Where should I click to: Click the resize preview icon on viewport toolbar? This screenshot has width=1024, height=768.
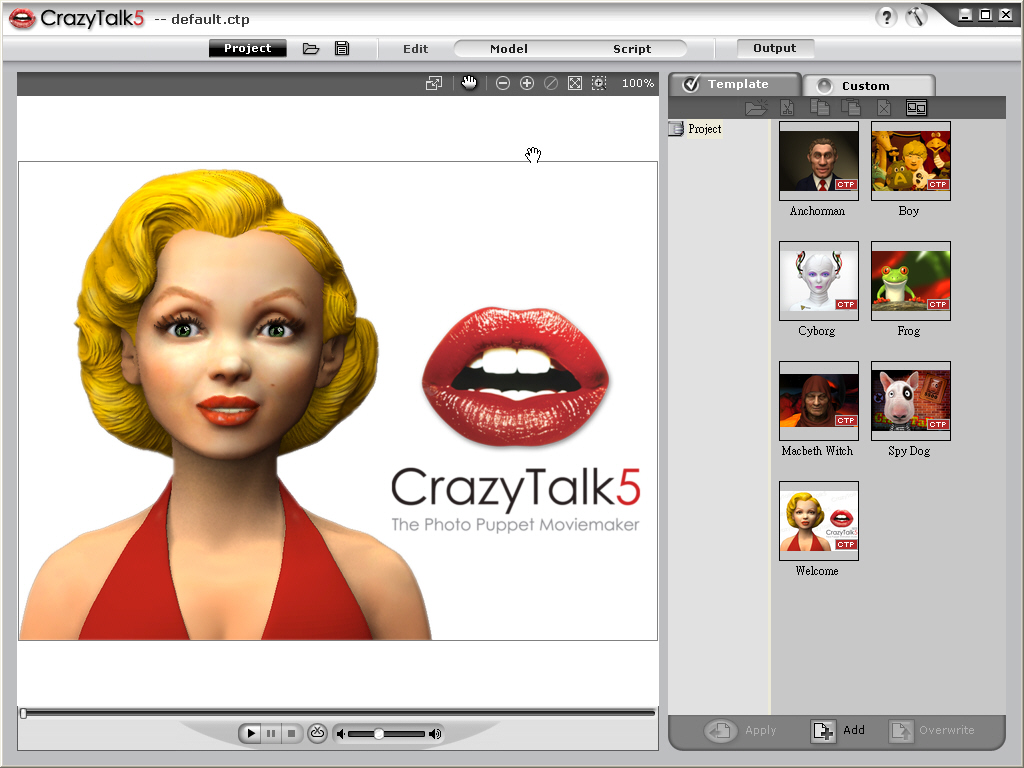coord(433,83)
